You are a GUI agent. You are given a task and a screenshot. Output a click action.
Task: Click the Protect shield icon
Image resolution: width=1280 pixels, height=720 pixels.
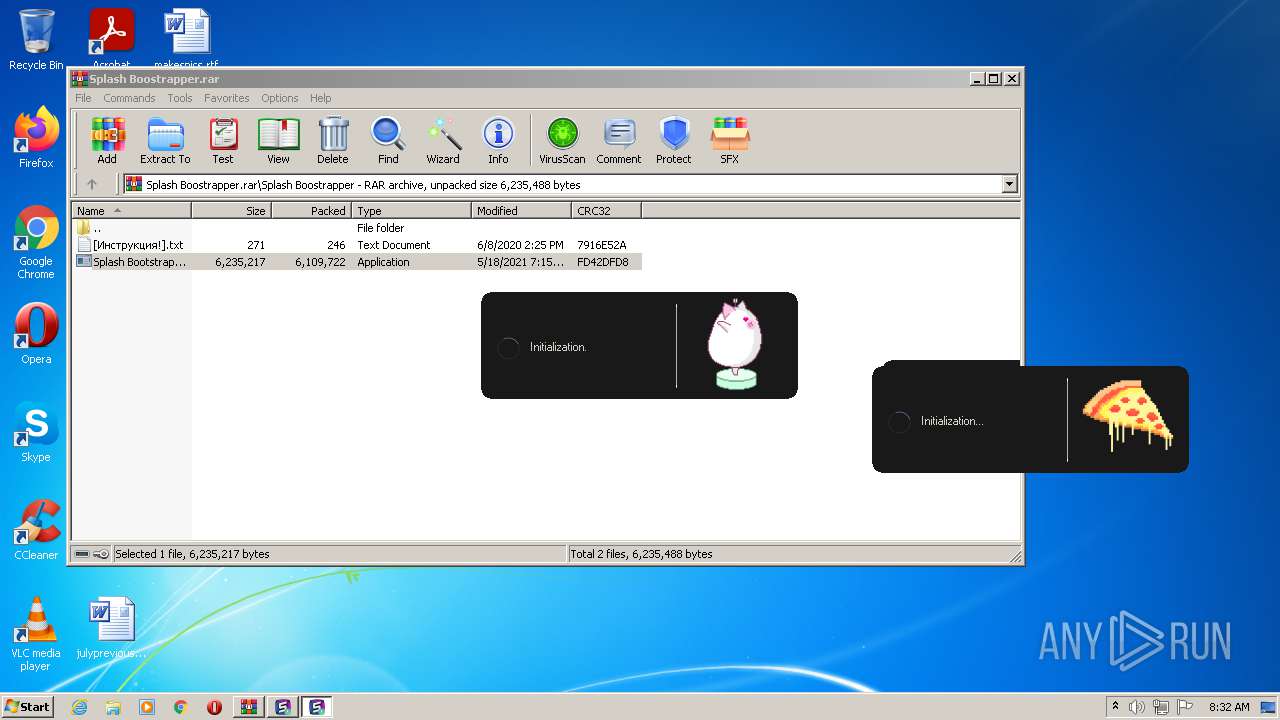pos(674,141)
